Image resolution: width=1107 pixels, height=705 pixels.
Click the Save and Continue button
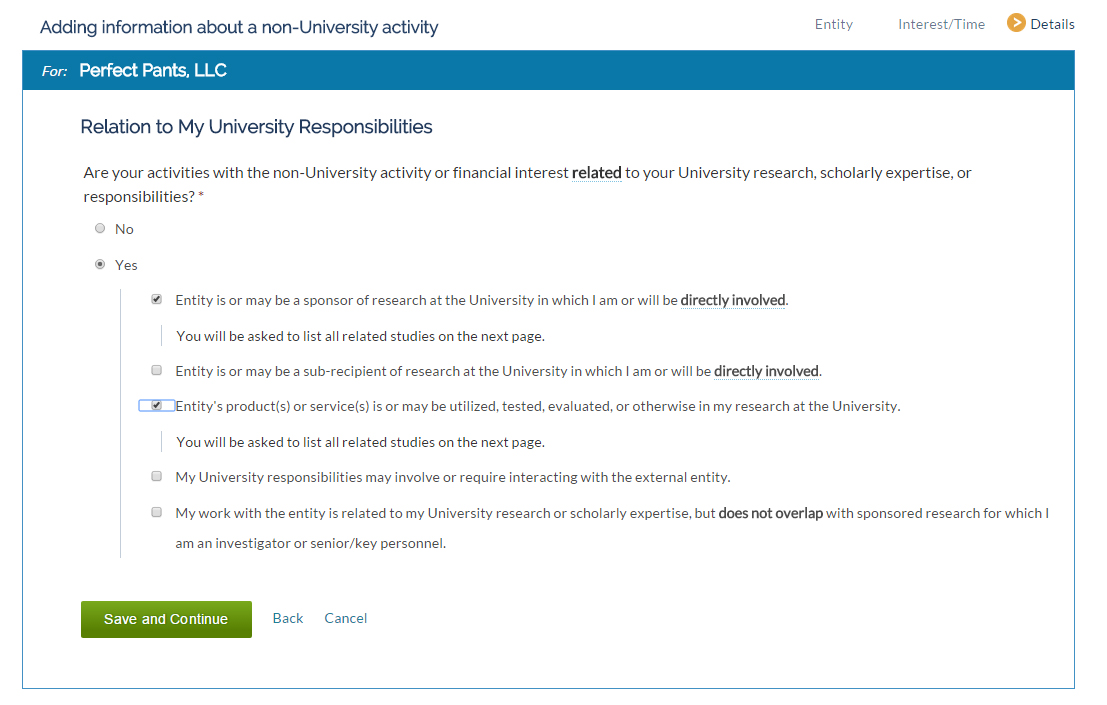click(x=167, y=620)
